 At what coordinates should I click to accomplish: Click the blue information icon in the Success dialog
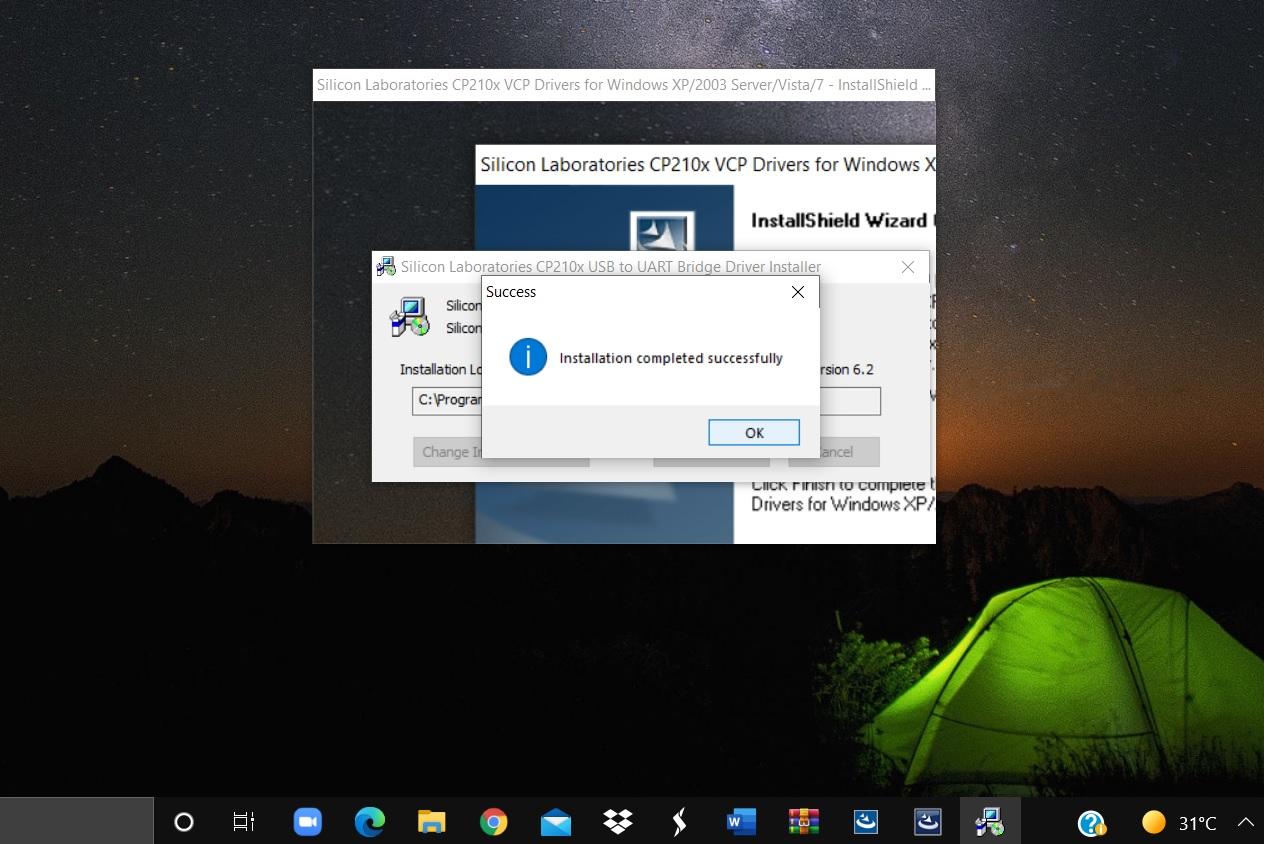(528, 357)
